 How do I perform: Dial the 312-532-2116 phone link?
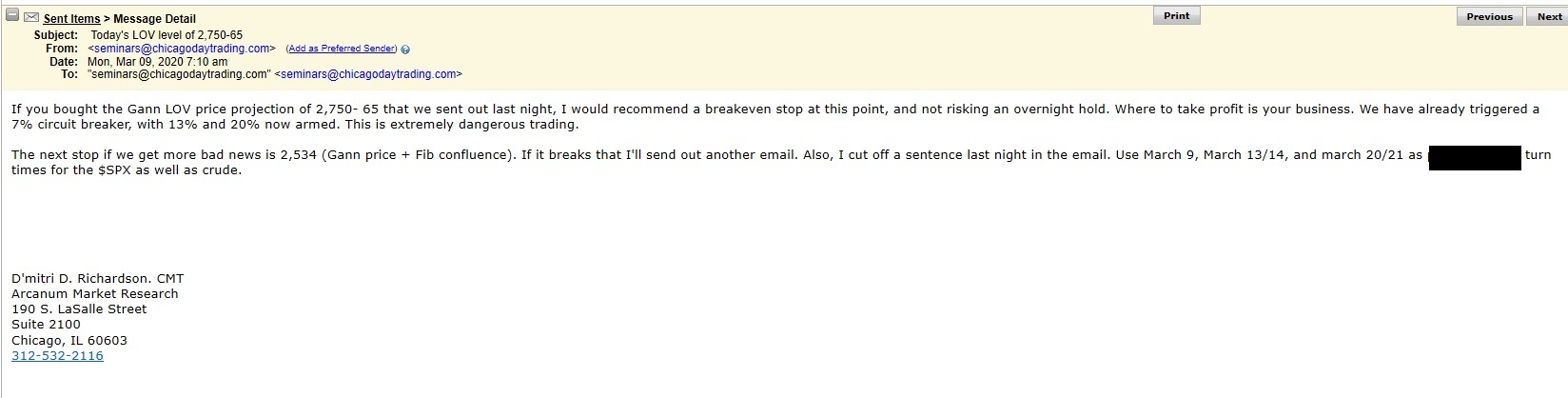click(57, 356)
